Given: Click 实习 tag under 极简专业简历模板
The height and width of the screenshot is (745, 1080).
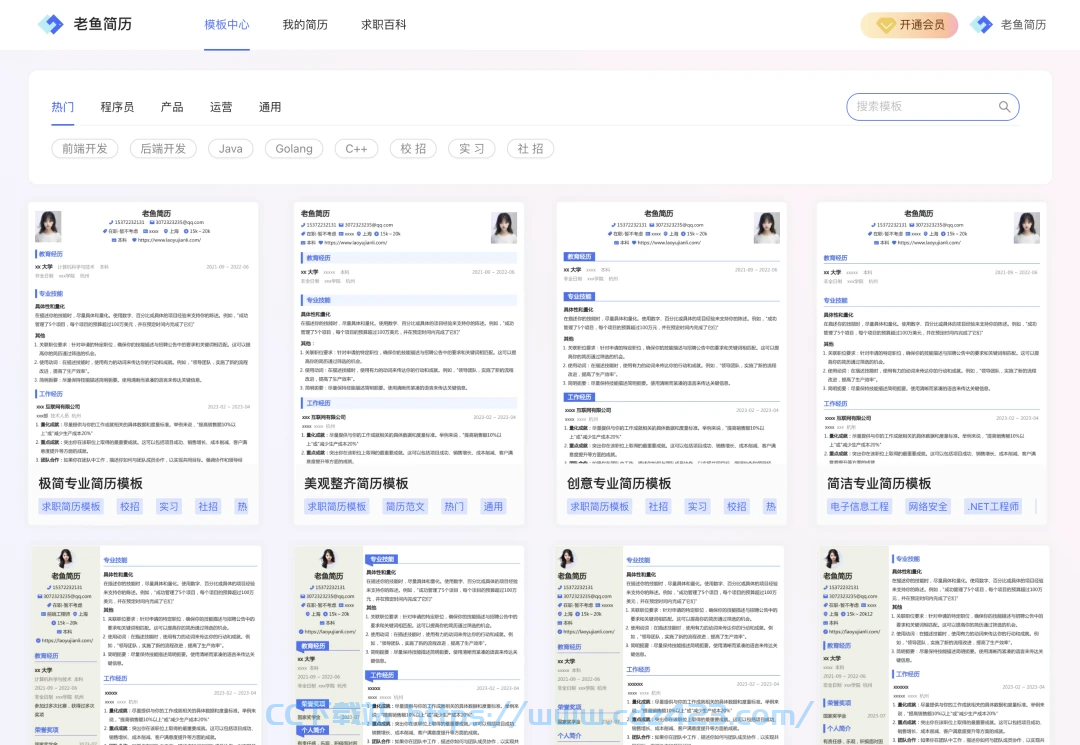Looking at the screenshot, I should click(x=169, y=507).
